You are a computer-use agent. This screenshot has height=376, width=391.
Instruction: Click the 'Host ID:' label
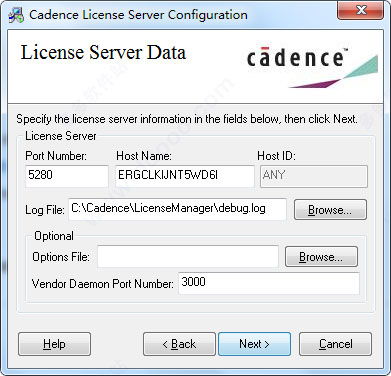(276, 156)
